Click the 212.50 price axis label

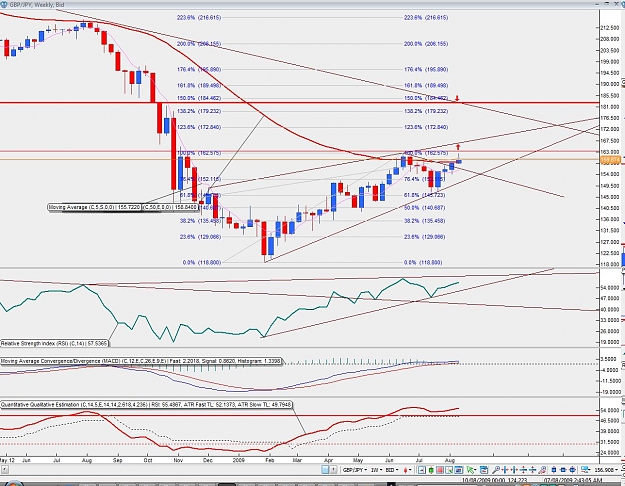tap(610, 28)
